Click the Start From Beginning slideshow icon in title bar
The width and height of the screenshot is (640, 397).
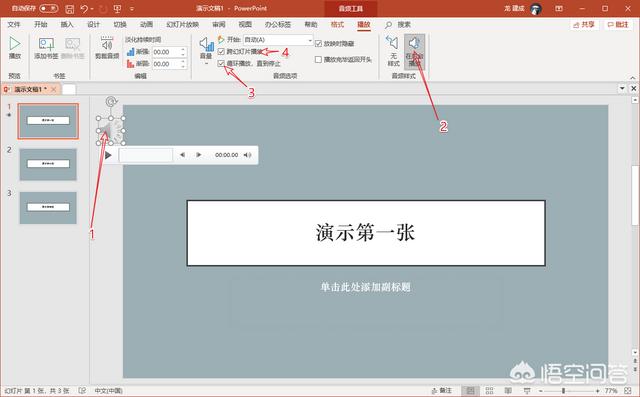[x=117, y=9]
